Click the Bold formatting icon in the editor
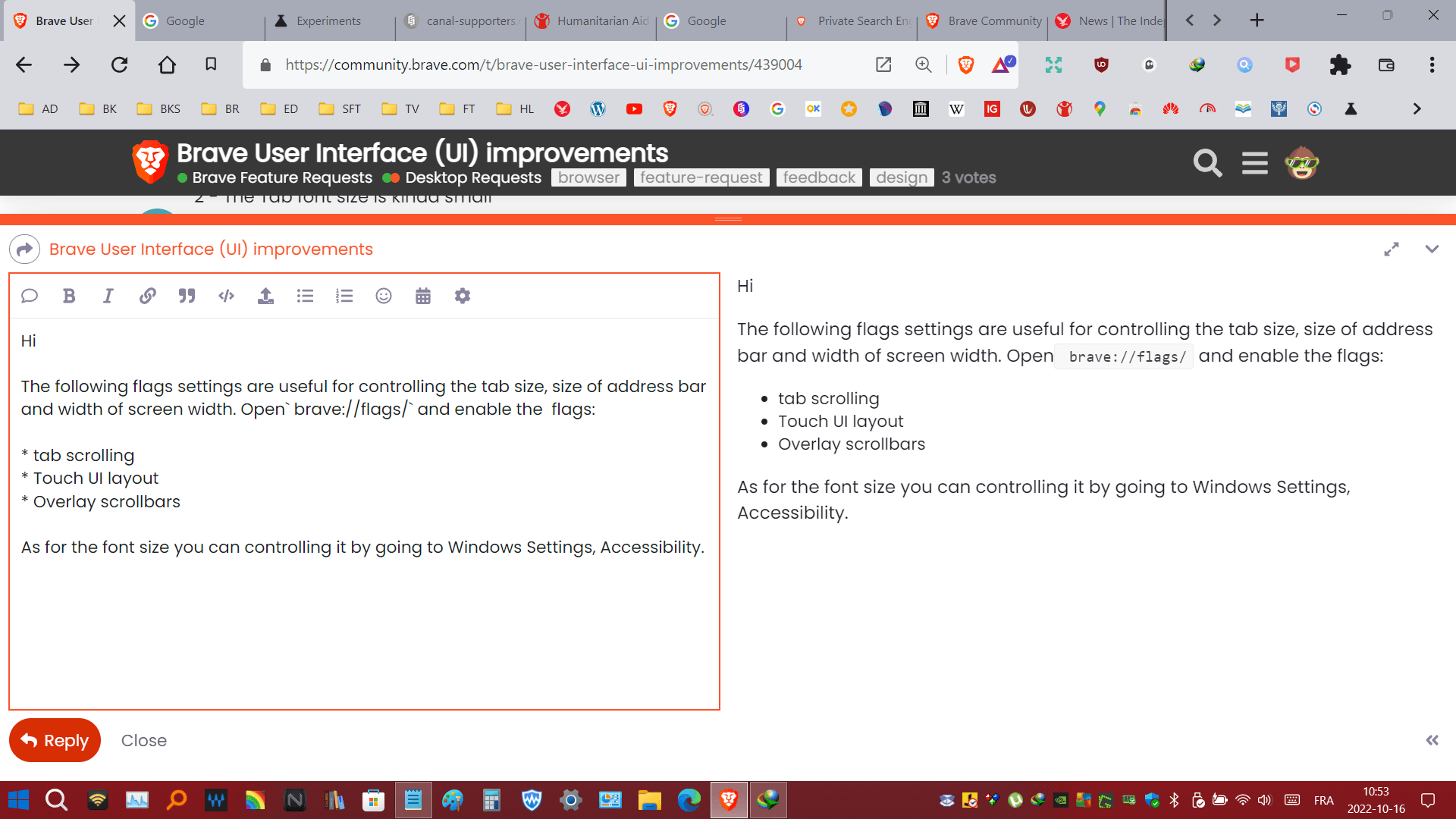Viewport: 1456px width, 819px height. (69, 296)
